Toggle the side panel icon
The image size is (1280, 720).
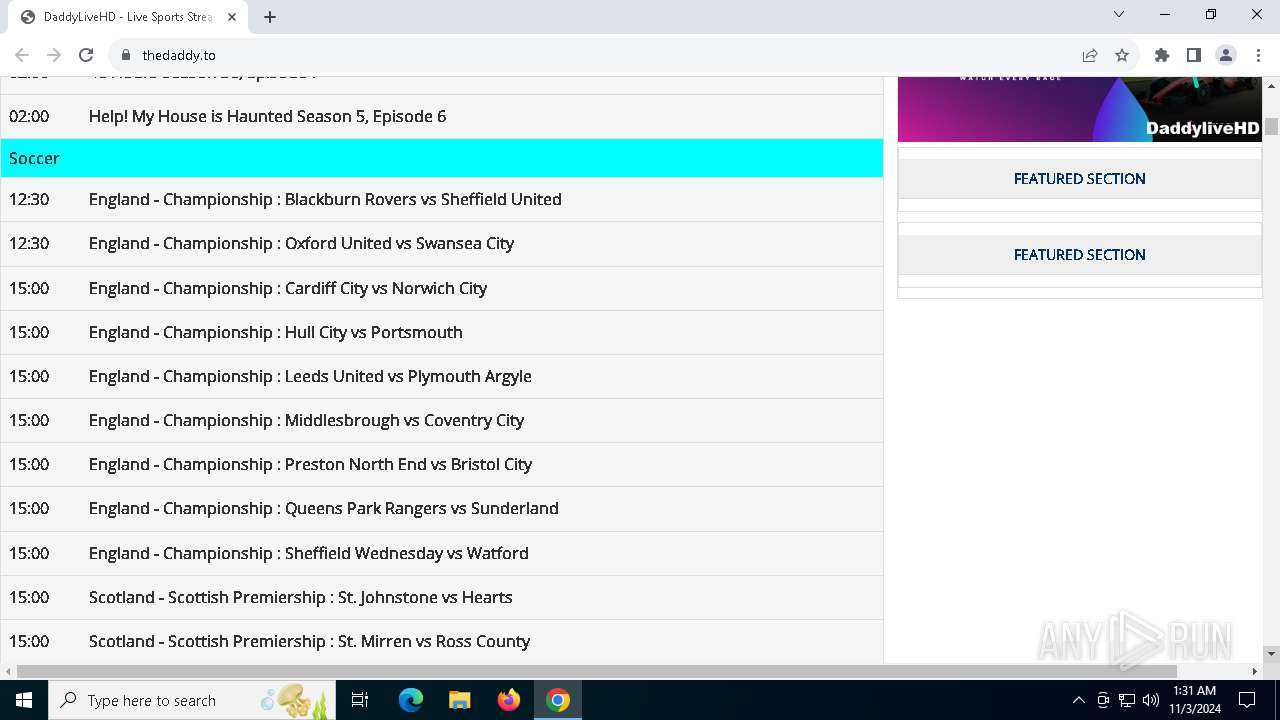pos(1194,55)
